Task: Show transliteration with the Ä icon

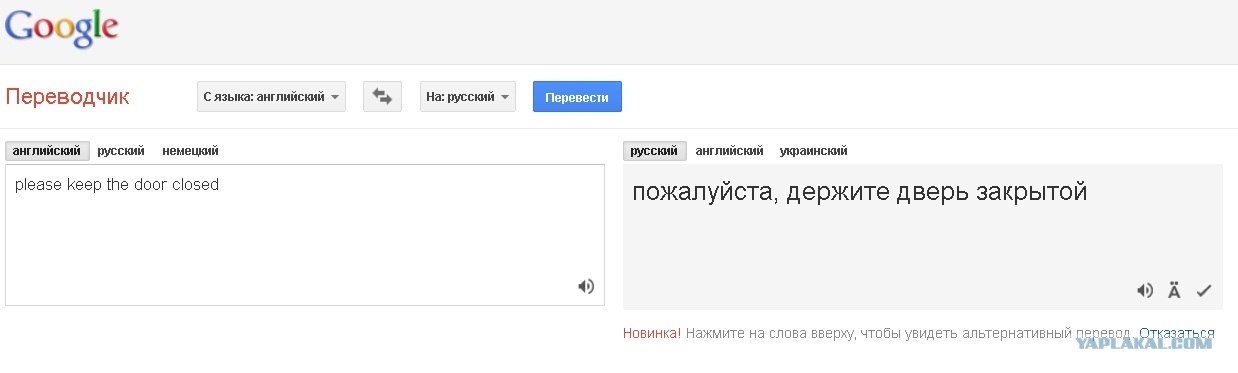Action: (x=1174, y=290)
